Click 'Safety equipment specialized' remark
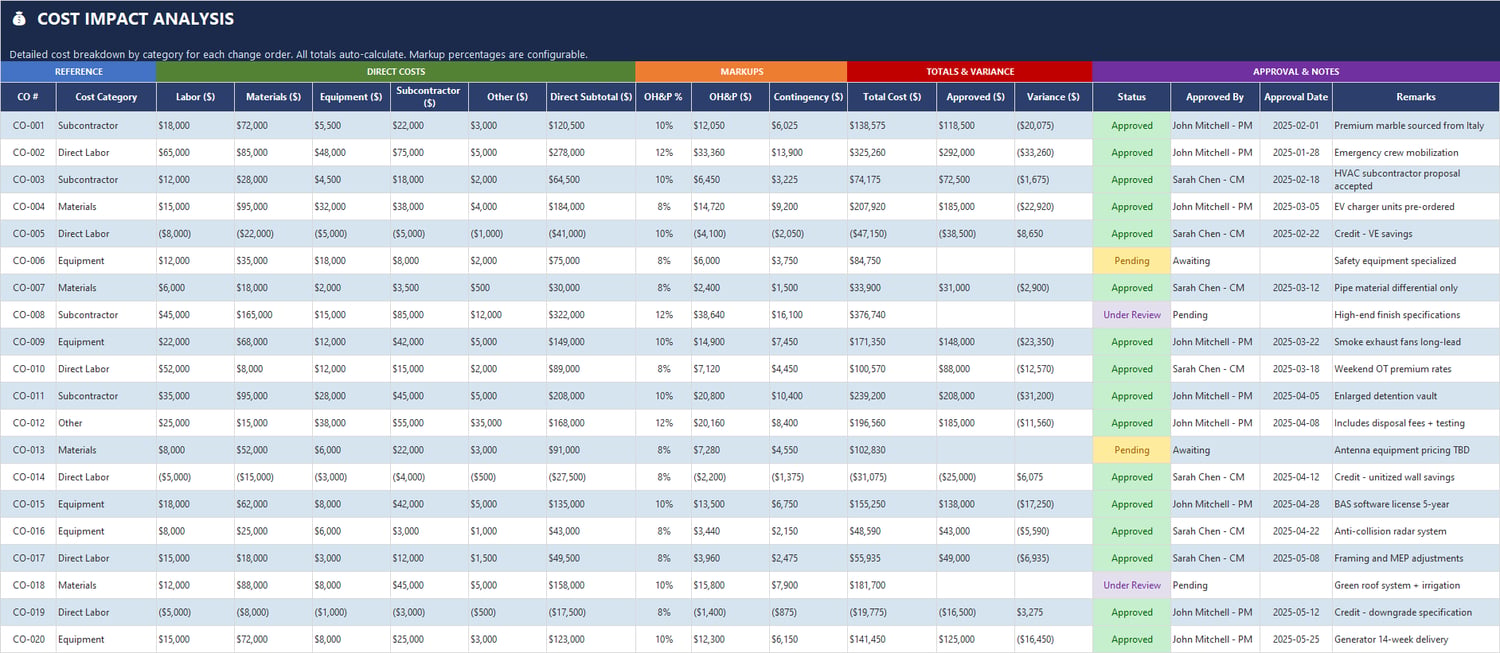Screen dimensions: 1500x653 (1416, 261)
